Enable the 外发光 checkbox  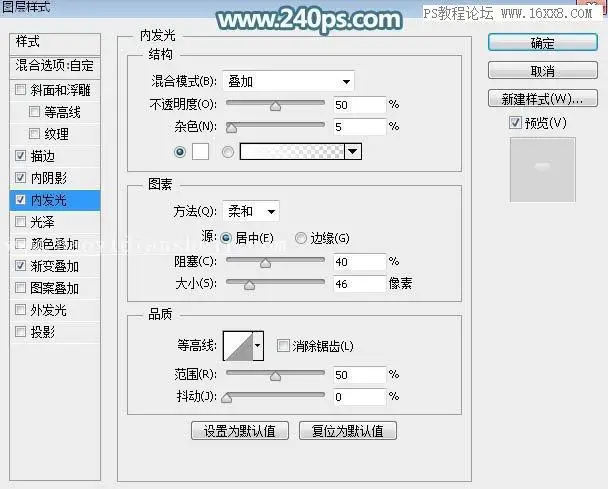[21, 309]
